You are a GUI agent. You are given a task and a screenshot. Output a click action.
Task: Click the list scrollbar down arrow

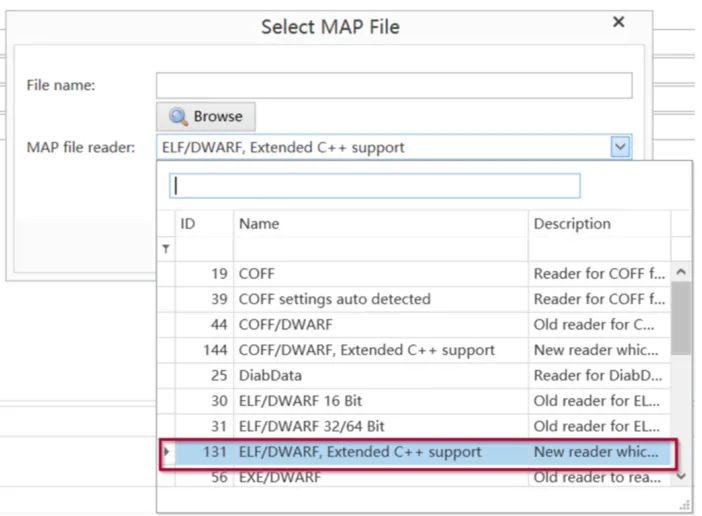pos(681,476)
